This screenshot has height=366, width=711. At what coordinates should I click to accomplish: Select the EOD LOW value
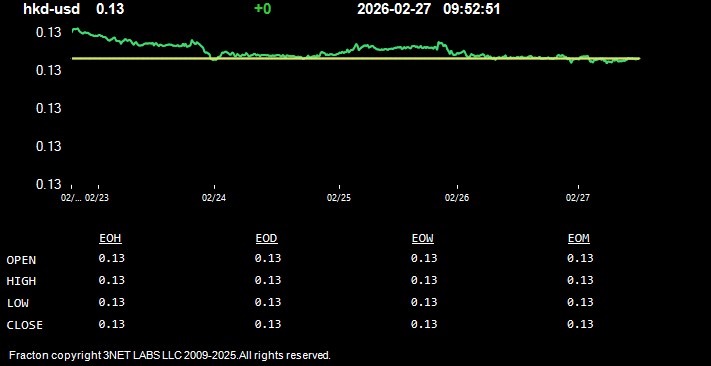pyautogui.click(x=268, y=302)
